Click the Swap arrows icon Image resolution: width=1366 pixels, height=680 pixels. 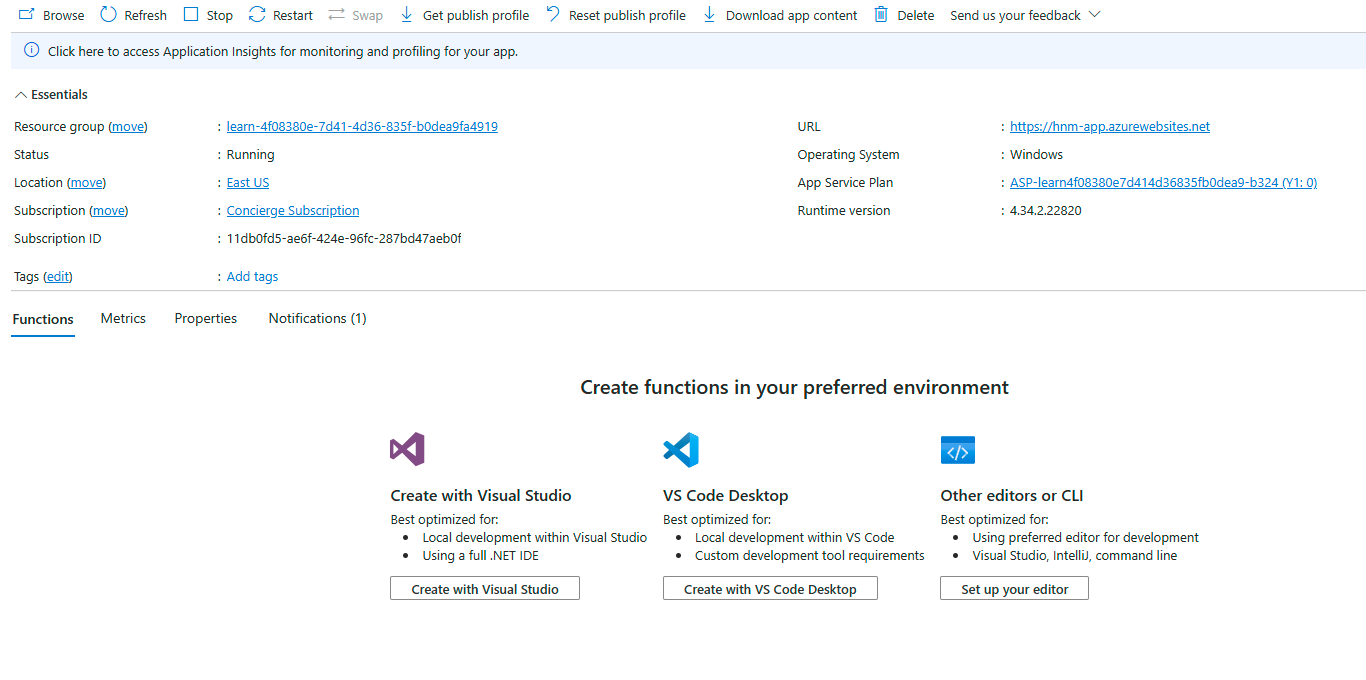[336, 15]
